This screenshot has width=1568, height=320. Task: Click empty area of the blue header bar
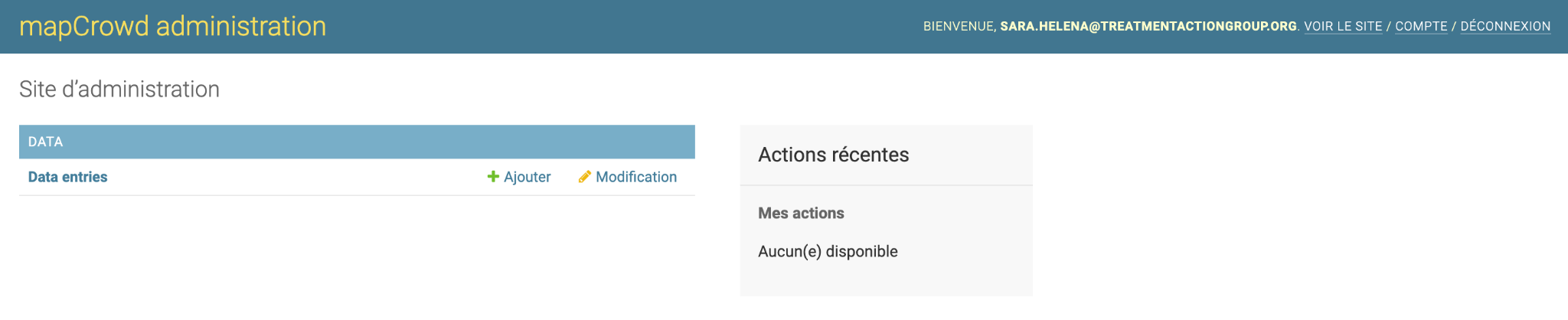click(612, 27)
